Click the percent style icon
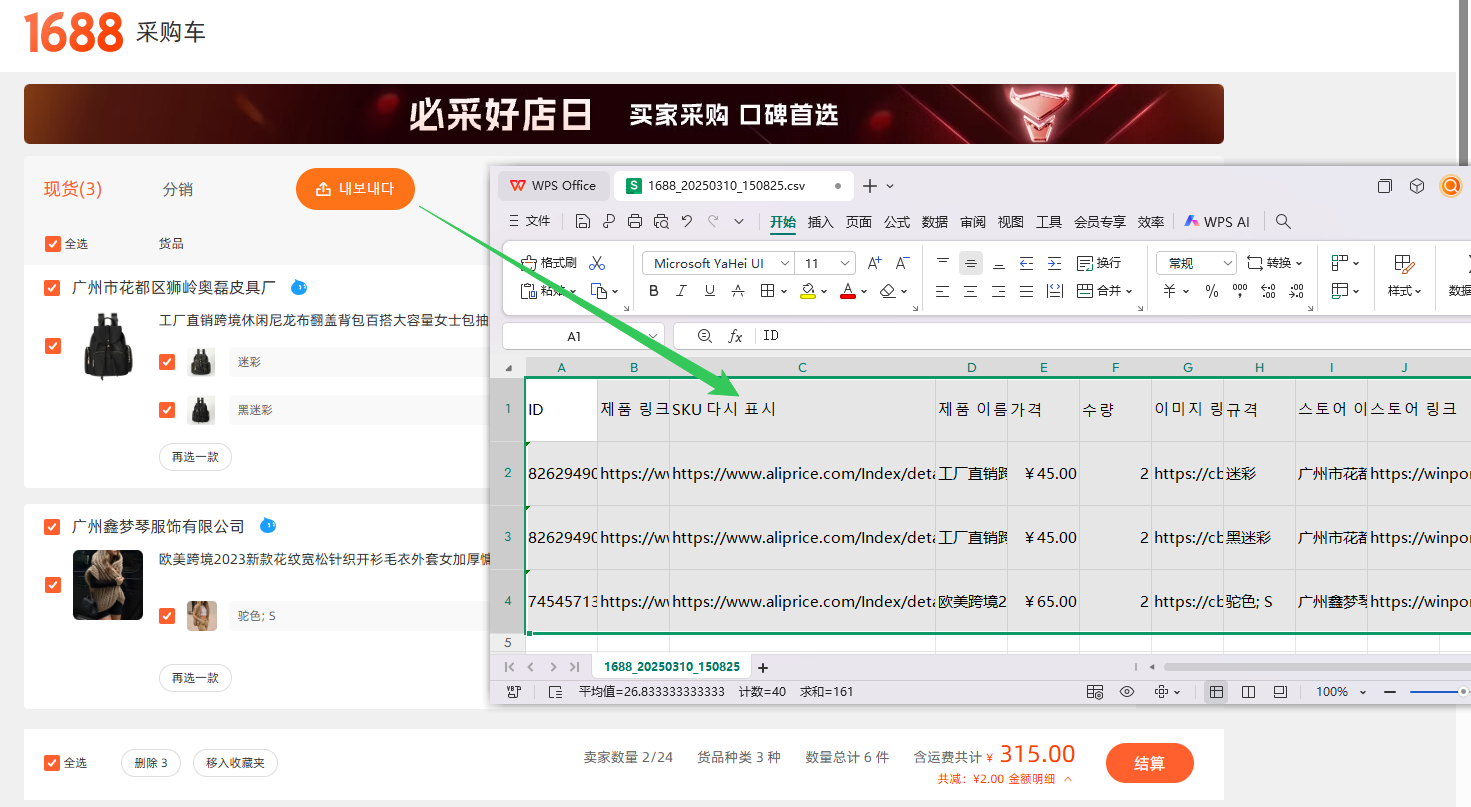 [1212, 291]
